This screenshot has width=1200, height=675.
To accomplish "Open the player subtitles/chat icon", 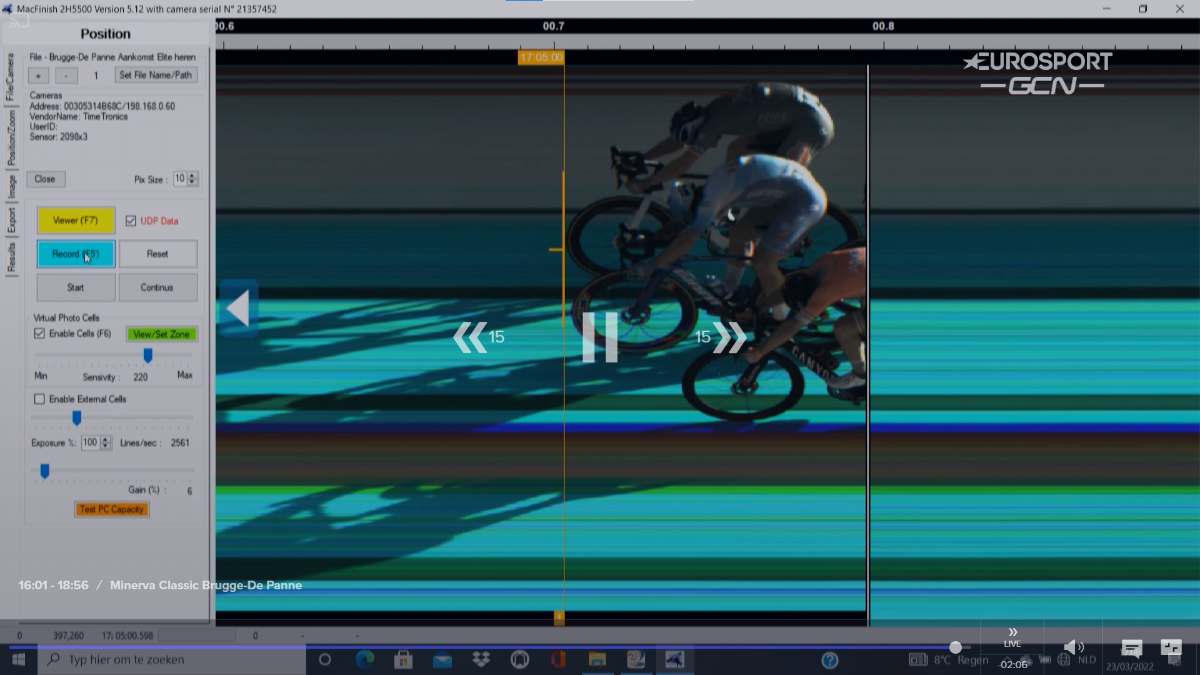I will tap(1131, 648).
